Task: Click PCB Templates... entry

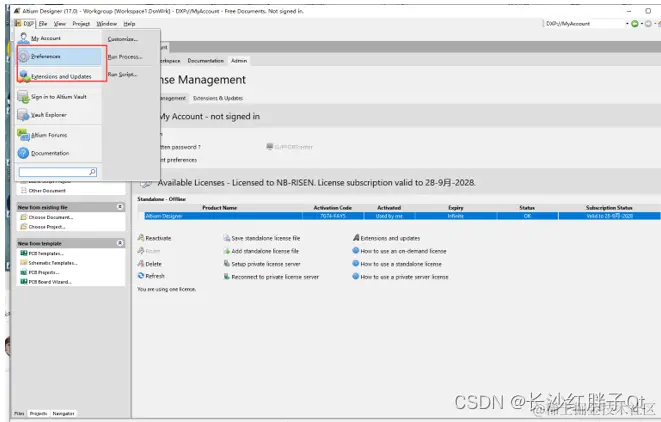Action: click(46, 253)
